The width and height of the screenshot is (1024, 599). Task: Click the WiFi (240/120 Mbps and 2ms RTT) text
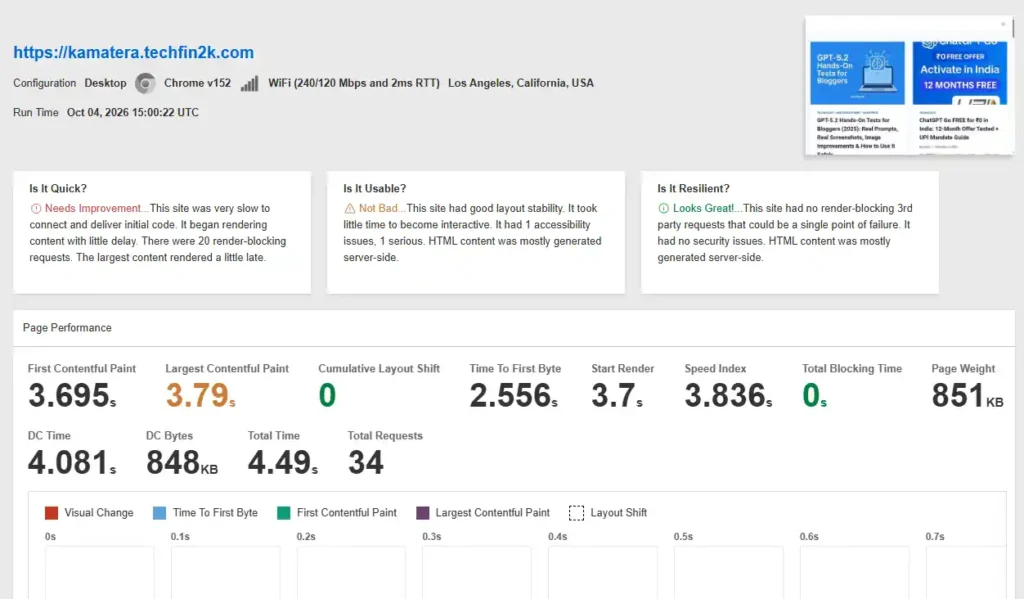point(354,84)
